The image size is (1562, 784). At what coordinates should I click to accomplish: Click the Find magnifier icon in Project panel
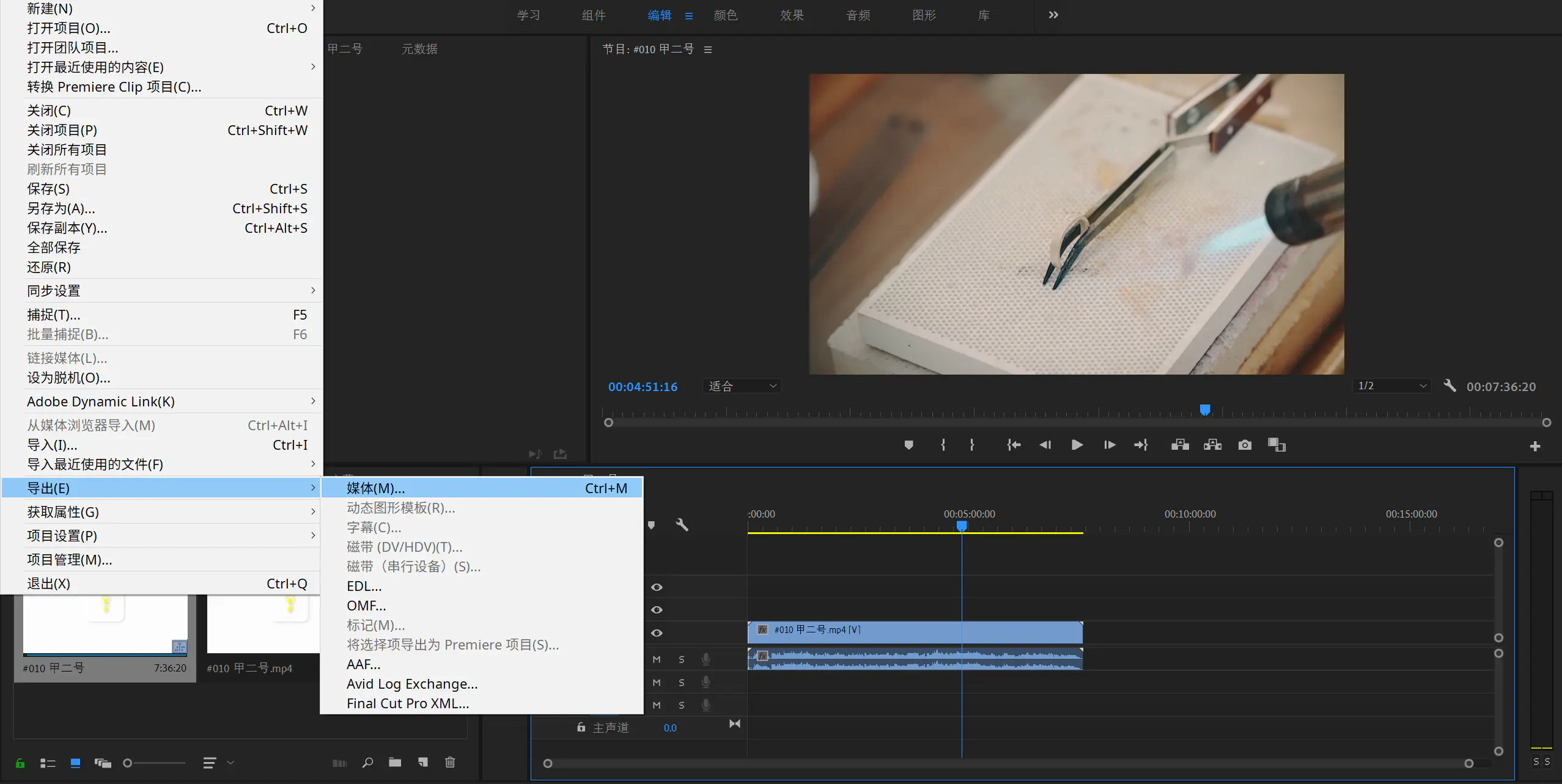pyautogui.click(x=367, y=762)
